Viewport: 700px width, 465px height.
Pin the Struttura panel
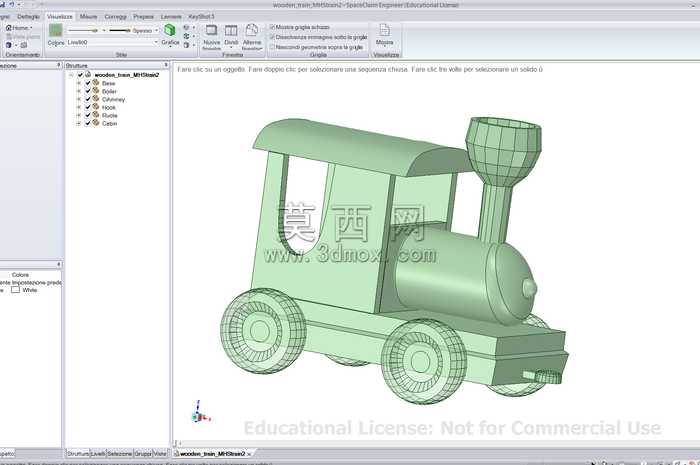166,65
